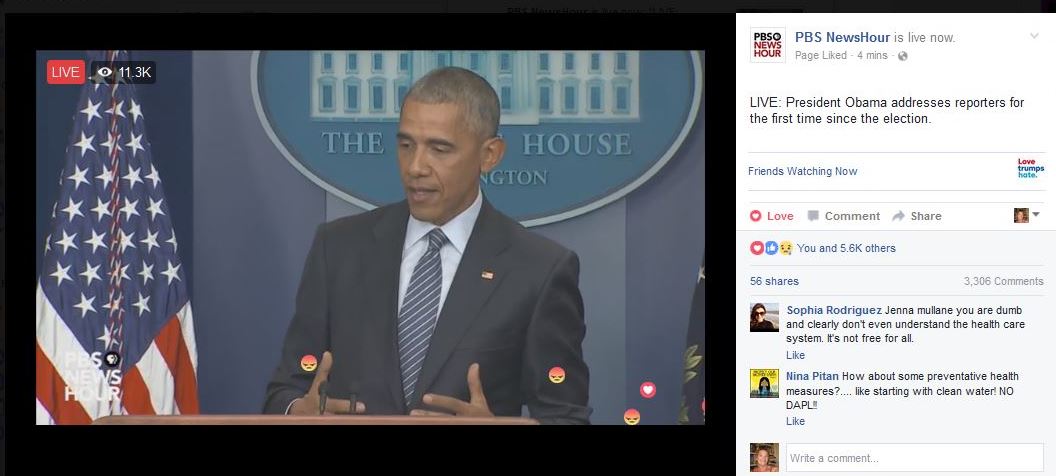Expand the 3,306 Comments list
Screen dimensions: 1056x476
tap(1003, 281)
